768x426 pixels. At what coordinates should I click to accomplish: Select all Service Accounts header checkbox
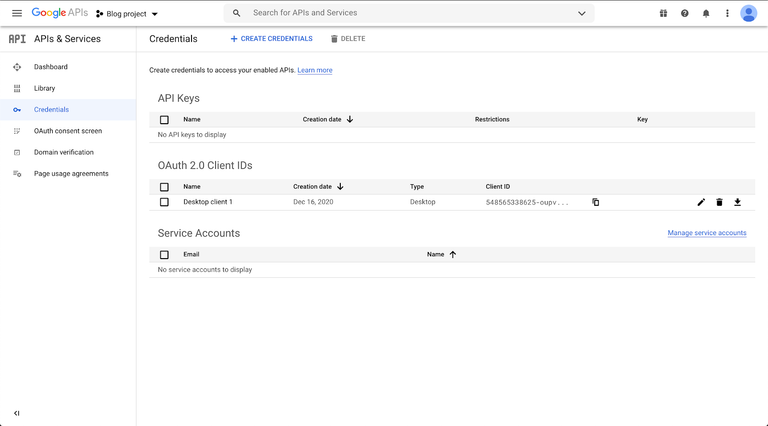[165, 255]
